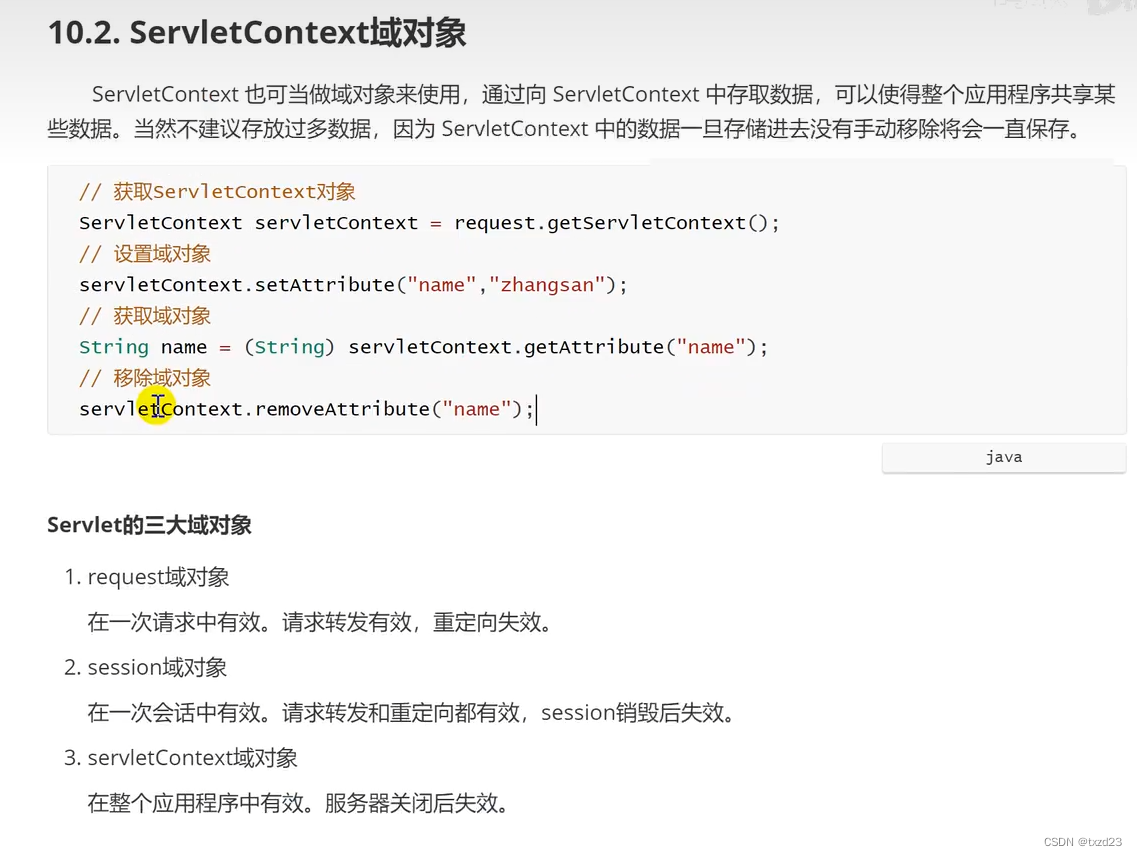The width and height of the screenshot is (1137, 856).
Task: Select the "Servlet的三大域对象" heading
Action: pyautogui.click(x=148, y=524)
